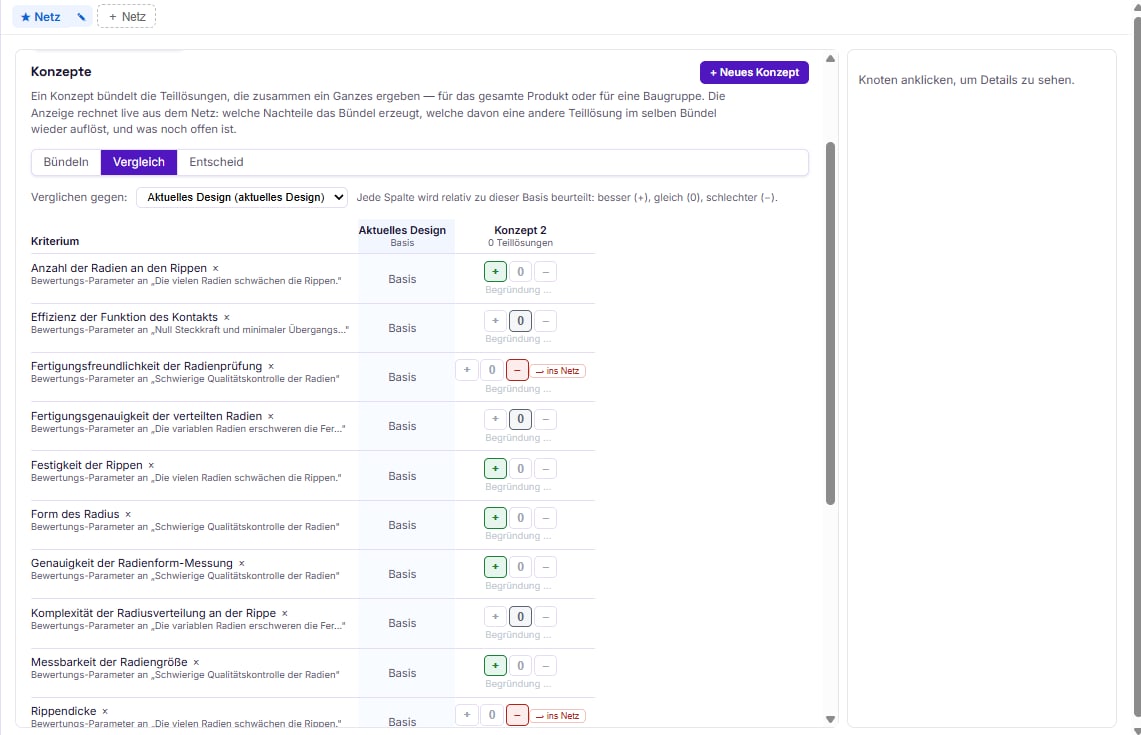Rate Anzahl der Radien as equal (0)

[x=520, y=272]
